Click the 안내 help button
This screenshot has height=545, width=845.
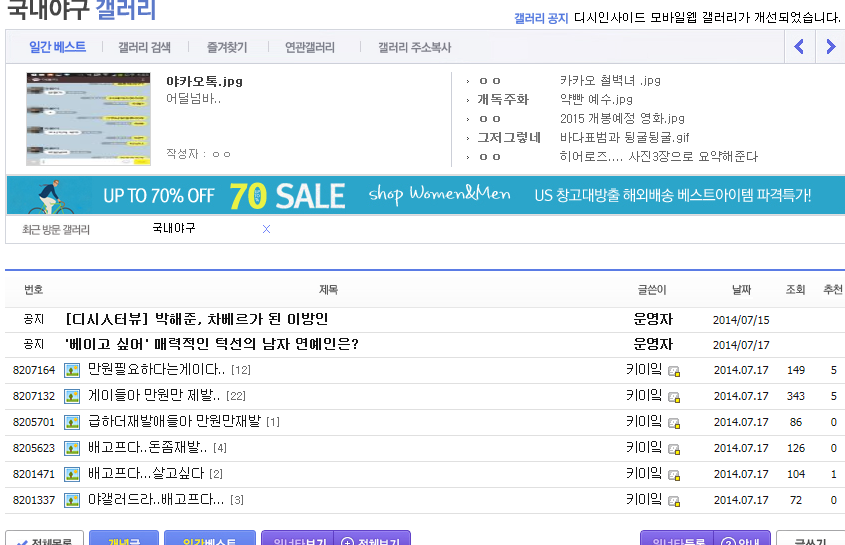click(742, 538)
